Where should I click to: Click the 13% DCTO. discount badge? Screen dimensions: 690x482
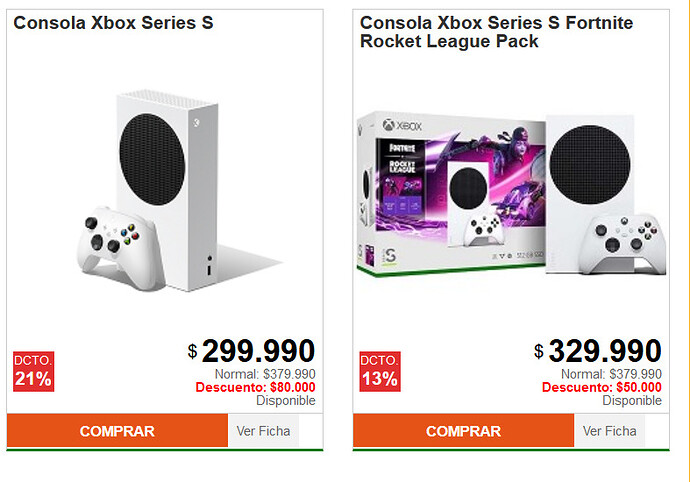pos(379,371)
